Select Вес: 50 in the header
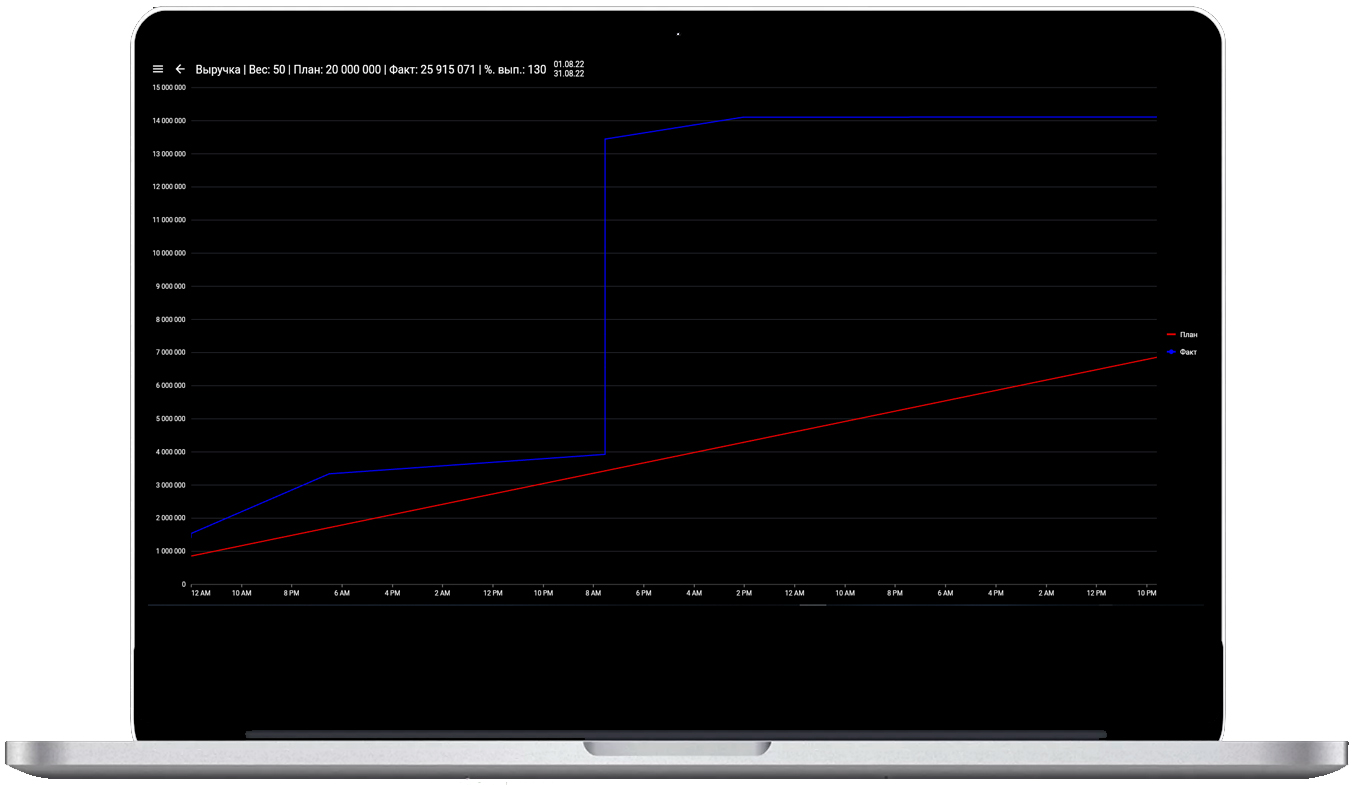The width and height of the screenshot is (1352, 785). tap(266, 70)
